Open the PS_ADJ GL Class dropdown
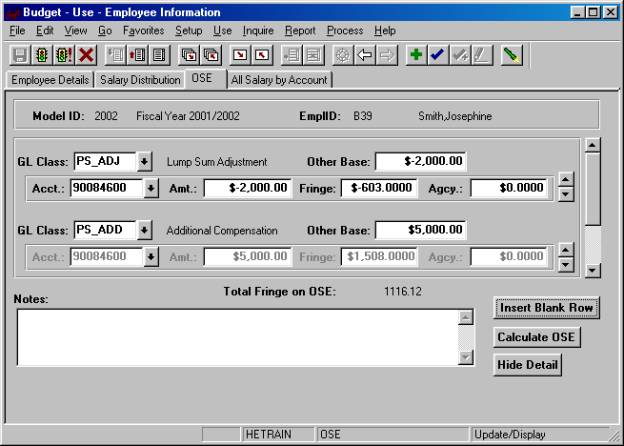This screenshot has height=446, width=624. (x=144, y=161)
